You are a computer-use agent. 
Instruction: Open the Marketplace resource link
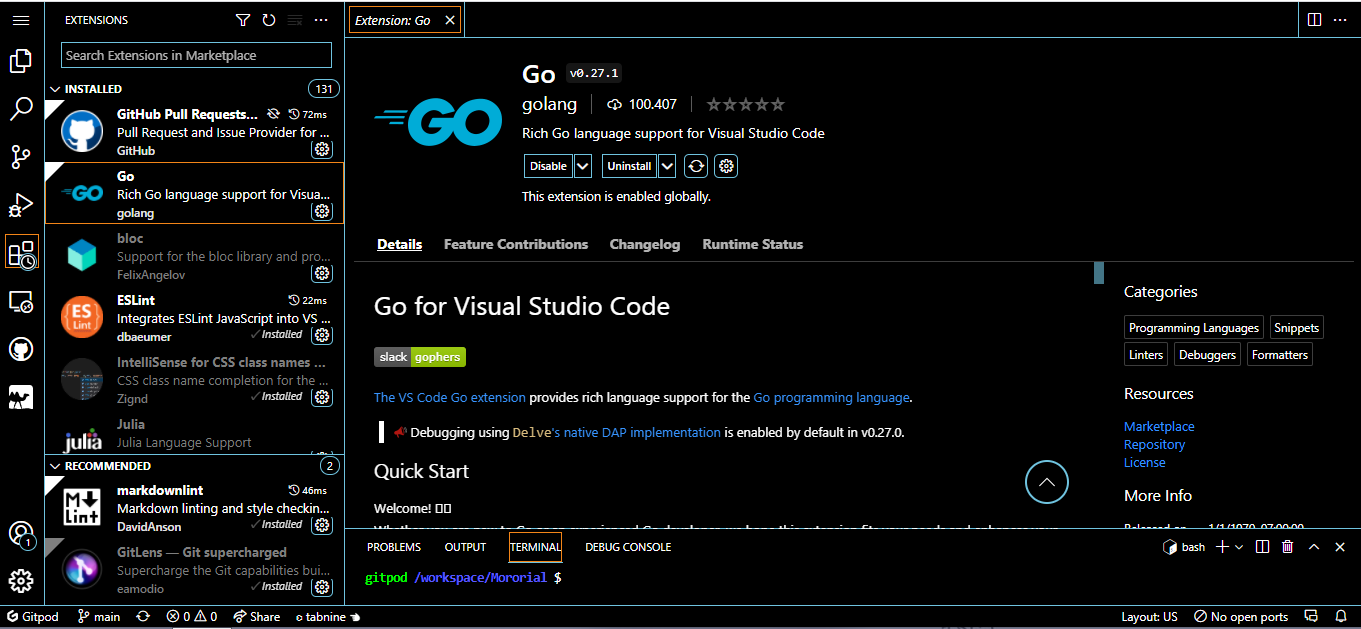click(x=1159, y=426)
